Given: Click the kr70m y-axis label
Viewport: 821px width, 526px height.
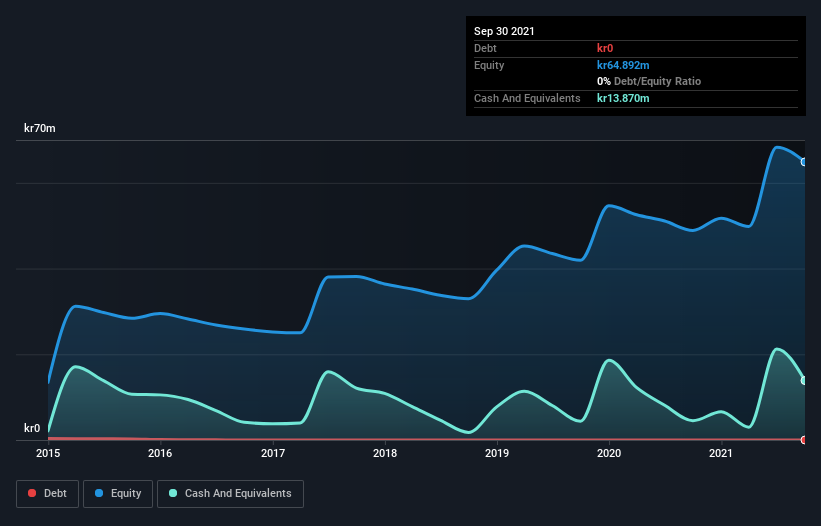Looking at the screenshot, I should click(x=40, y=128).
